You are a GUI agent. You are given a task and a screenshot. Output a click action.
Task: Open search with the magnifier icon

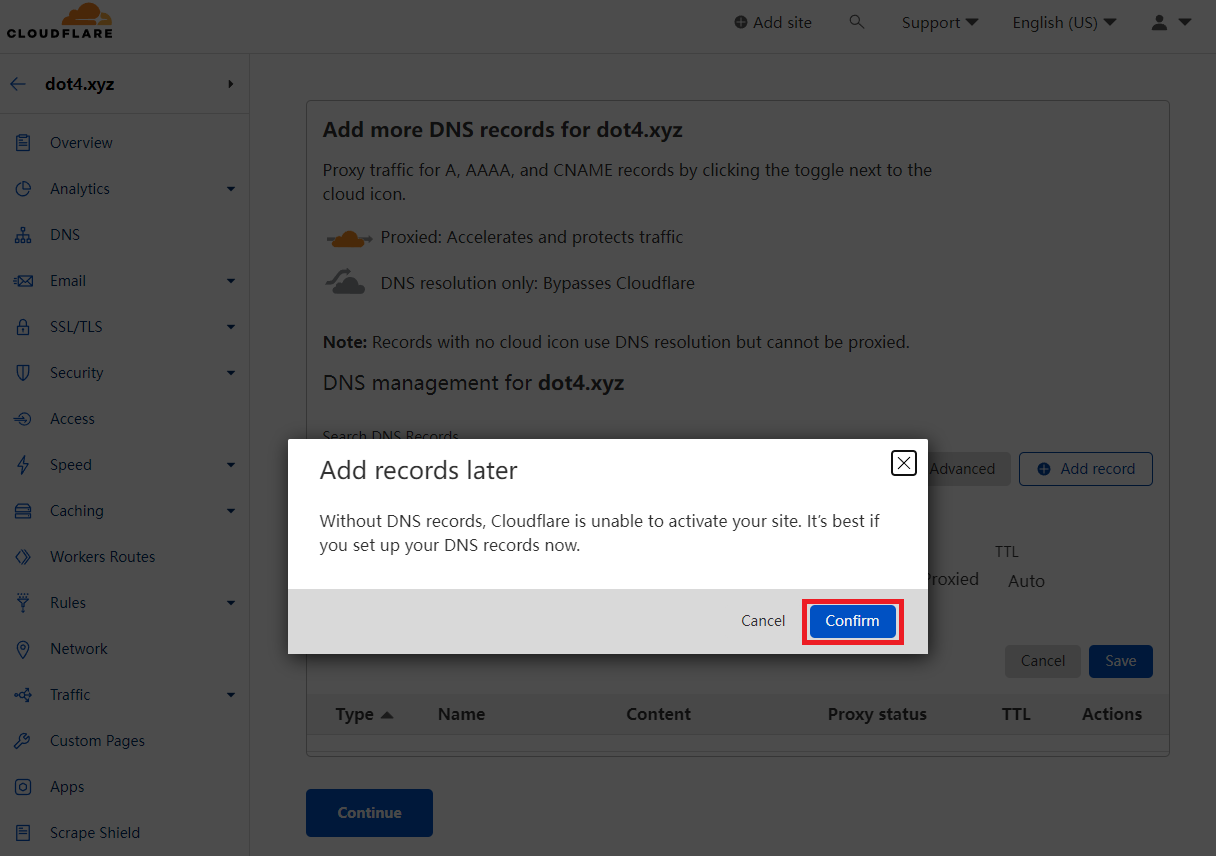pos(856,21)
